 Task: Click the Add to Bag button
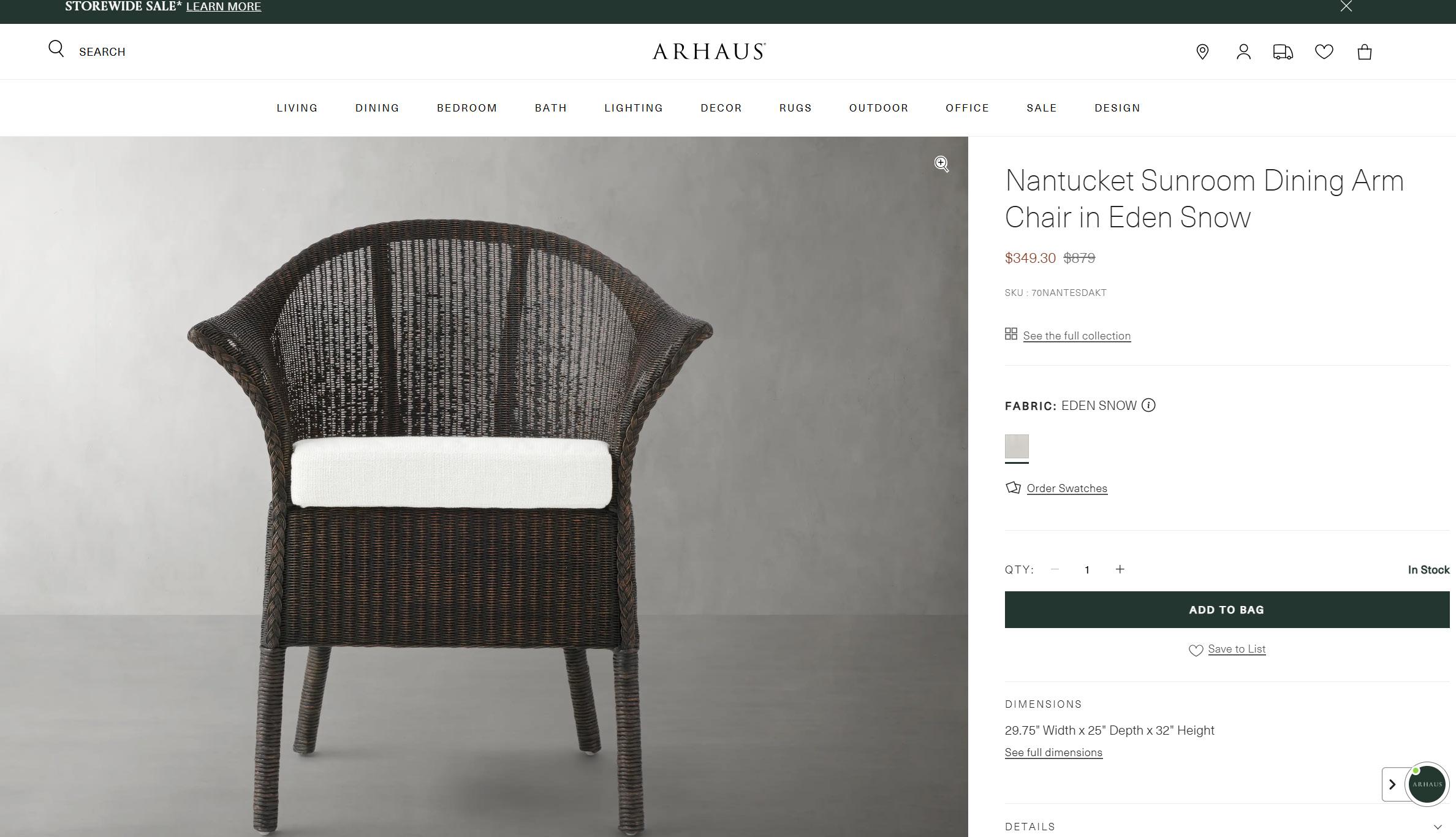tap(1227, 610)
